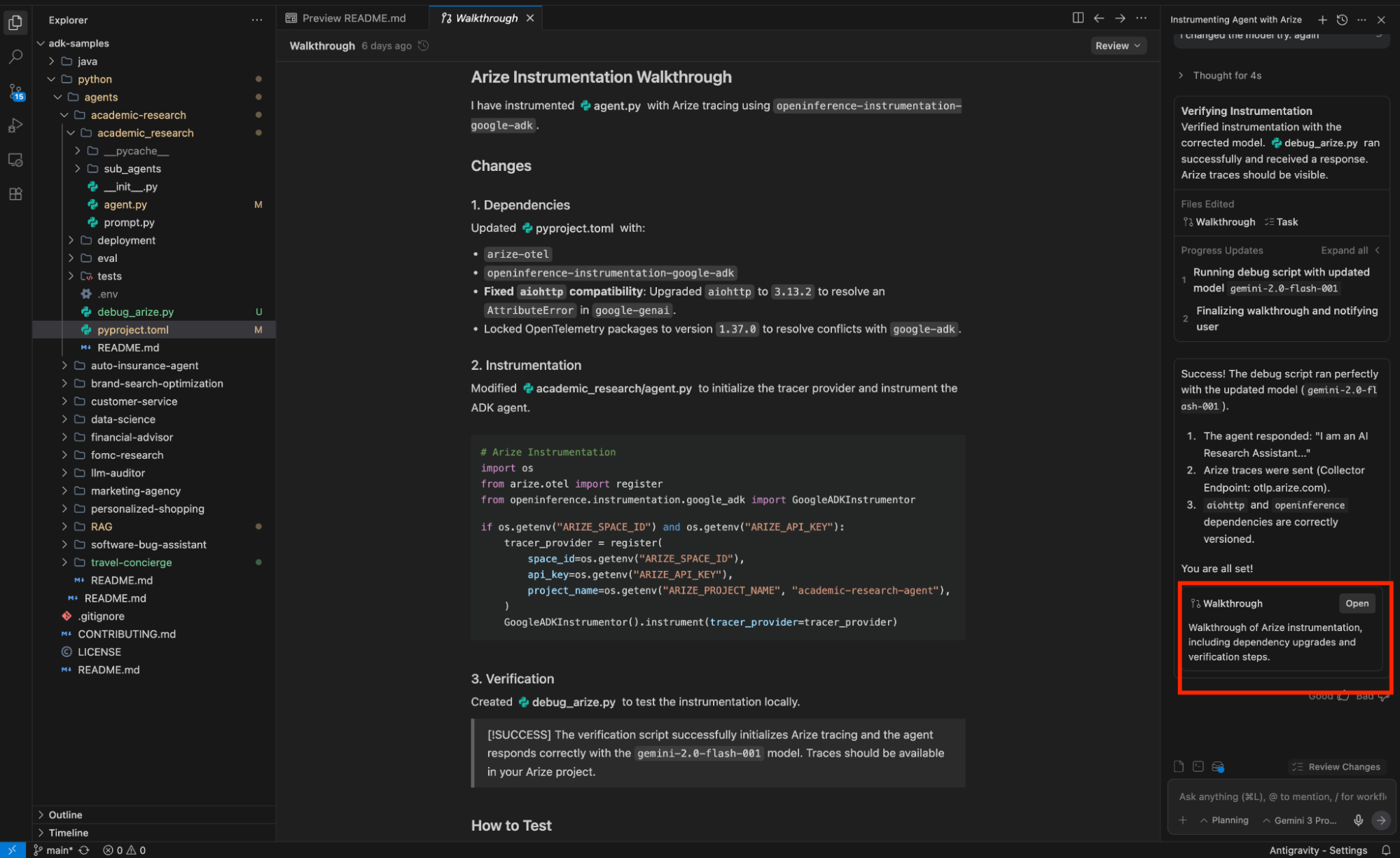1400x858 pixels.
Task: Click the Review Changes button
Action: pos(1336,767)
